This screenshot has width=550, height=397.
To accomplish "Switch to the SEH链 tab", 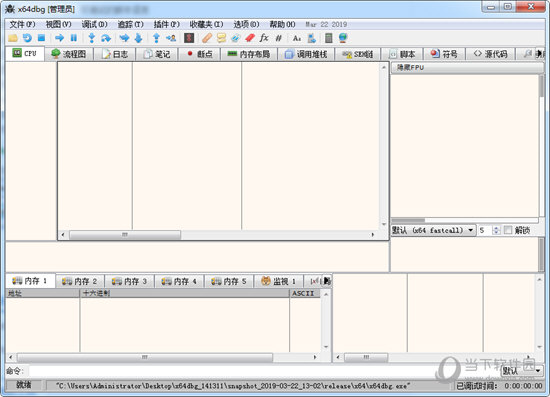I will (x=358, y=54).
